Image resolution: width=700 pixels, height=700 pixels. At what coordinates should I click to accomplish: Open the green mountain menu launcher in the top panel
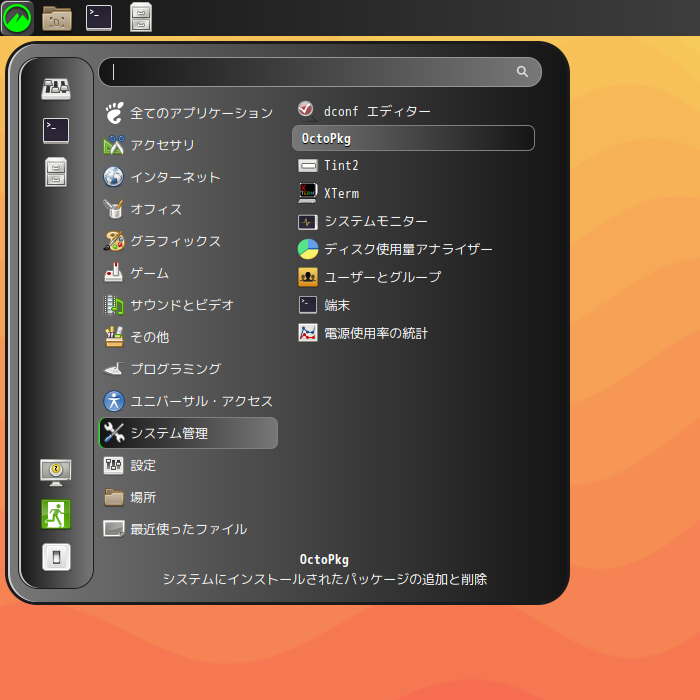click(17, 18)
